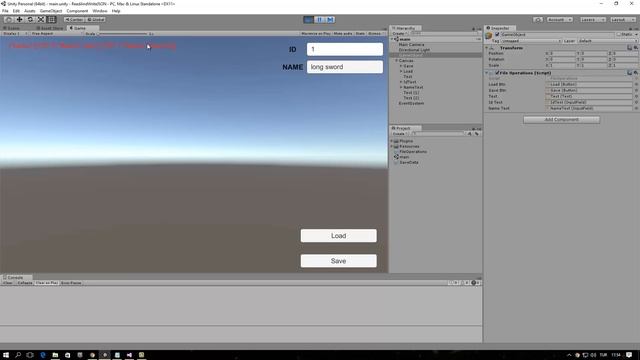Open the Edit menu
Image resolution: width=640 pixels, height=360 pixels.
tap(16, 11)
